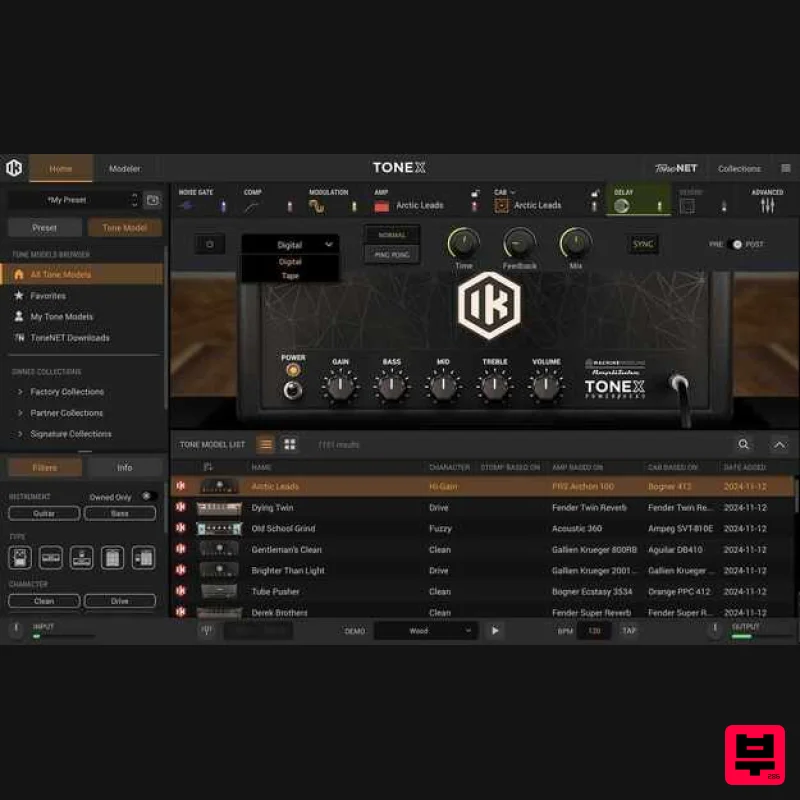Image resolution: width=800 pixels, height=800 pixels.
Task: Click the Bass instrument filter button
Action: [x=119, y=513]
